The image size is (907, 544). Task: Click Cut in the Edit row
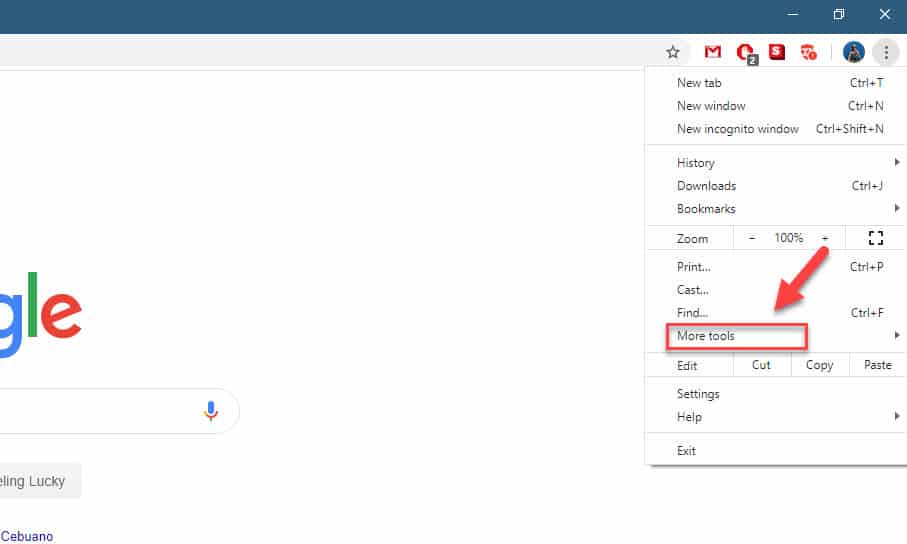[x=761, y=365]
